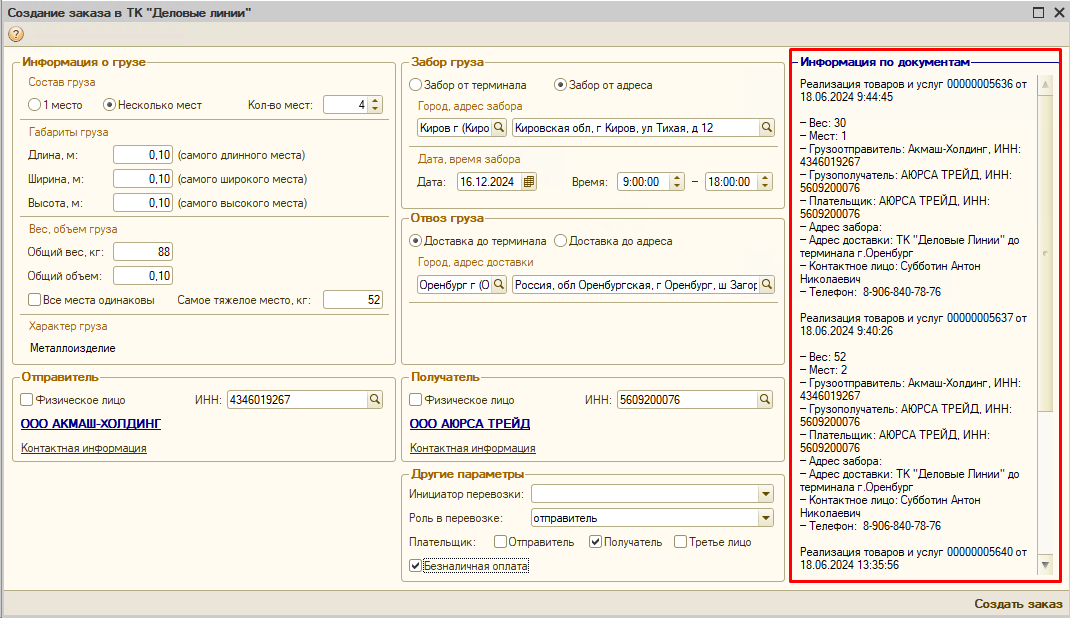Click Самое тяжелое место, кг field
Image resolution: width=1070 pixels, height=618 pixels.
tap(353, 299)
